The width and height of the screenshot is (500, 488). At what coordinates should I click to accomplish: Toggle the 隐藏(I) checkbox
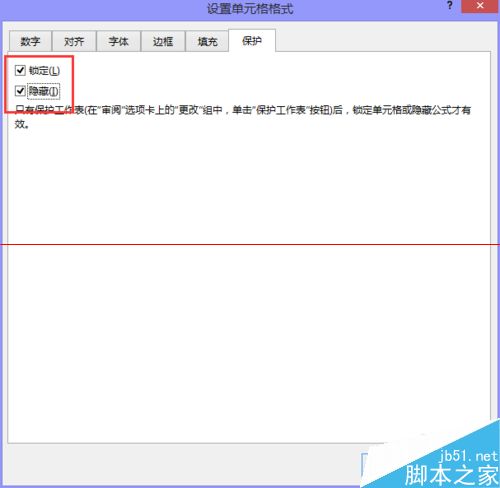click(20, 91)
